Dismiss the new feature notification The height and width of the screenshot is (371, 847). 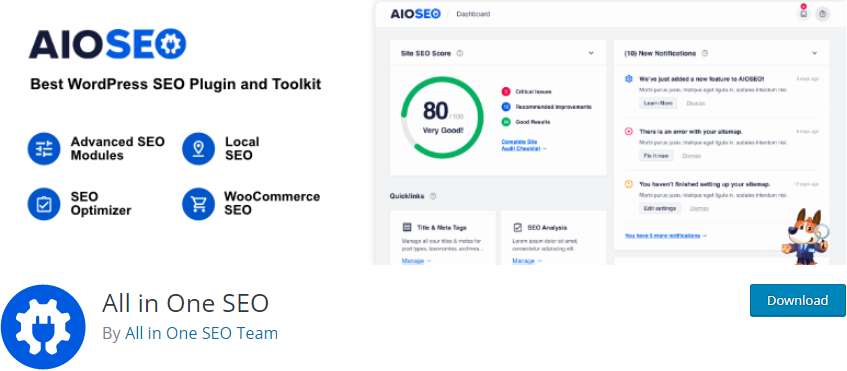(x=696, y=103)
